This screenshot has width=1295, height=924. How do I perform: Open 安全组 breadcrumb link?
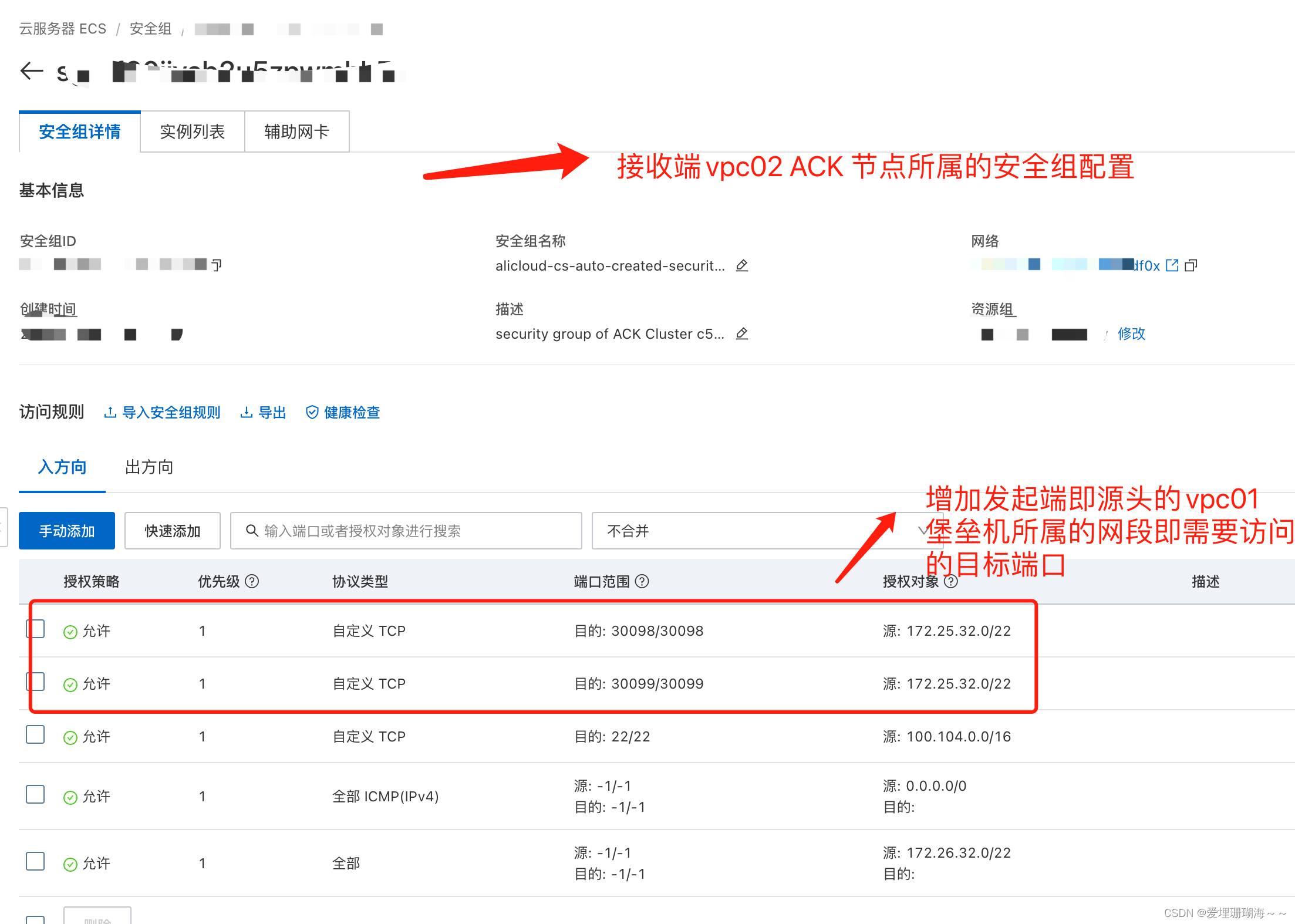150,29
